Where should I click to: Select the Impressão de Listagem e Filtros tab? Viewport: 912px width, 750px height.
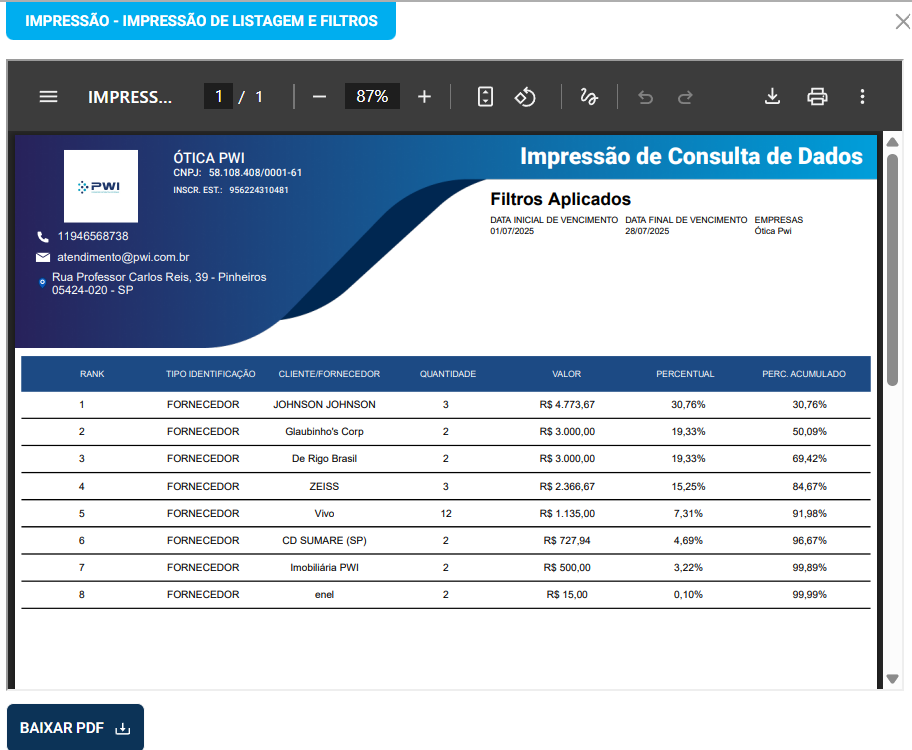[x=201, y=21]
